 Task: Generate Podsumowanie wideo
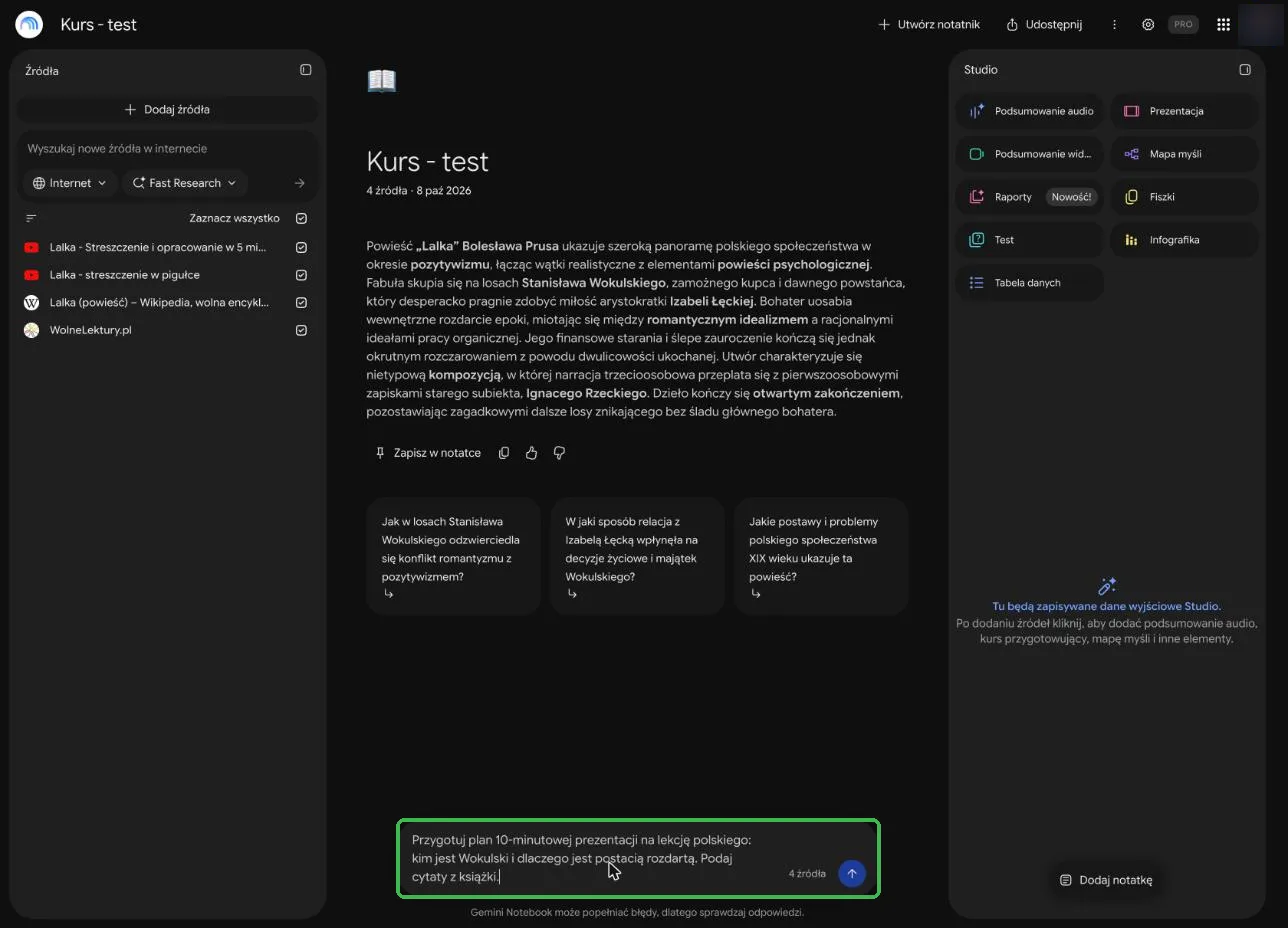coord(1030,154)
